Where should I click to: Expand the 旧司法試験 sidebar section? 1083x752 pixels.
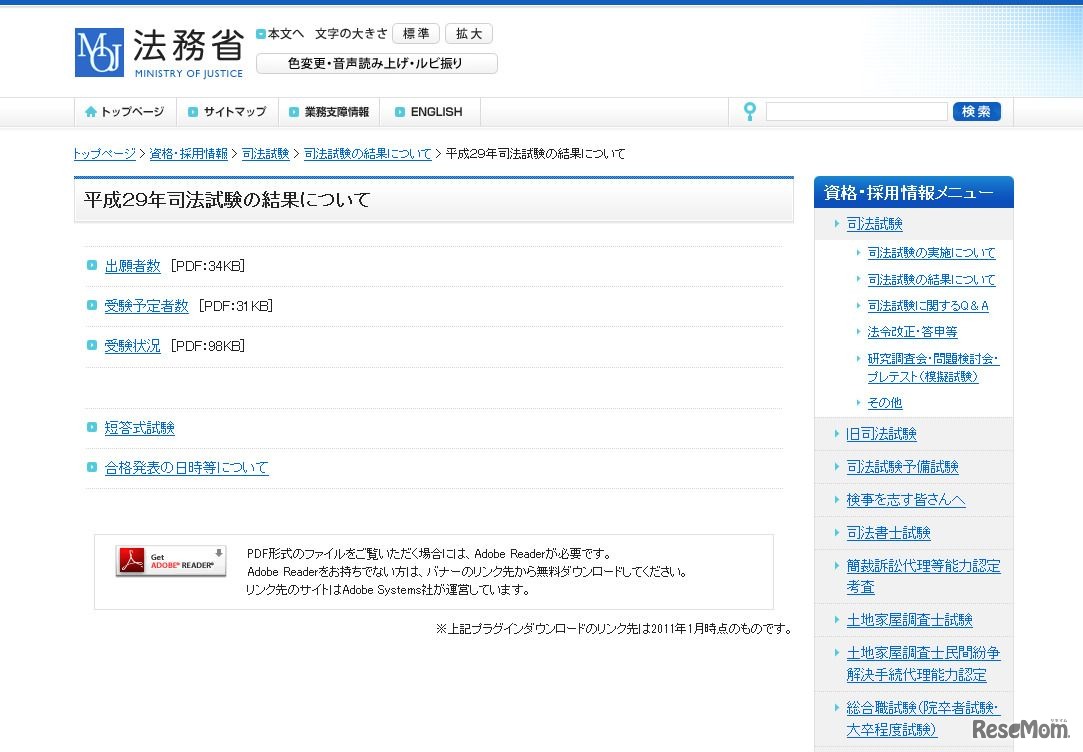point(879,433)
